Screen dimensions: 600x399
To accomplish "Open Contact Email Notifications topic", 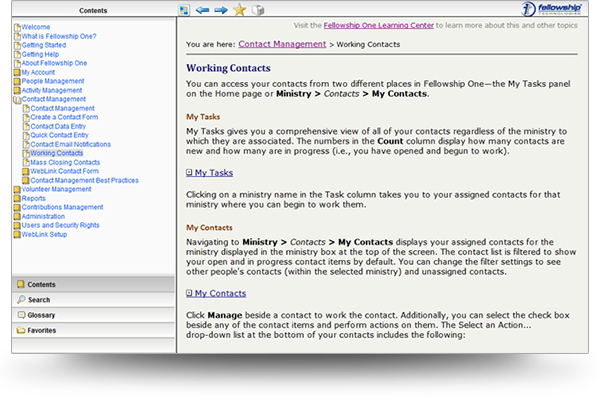I will click(70, 144).
